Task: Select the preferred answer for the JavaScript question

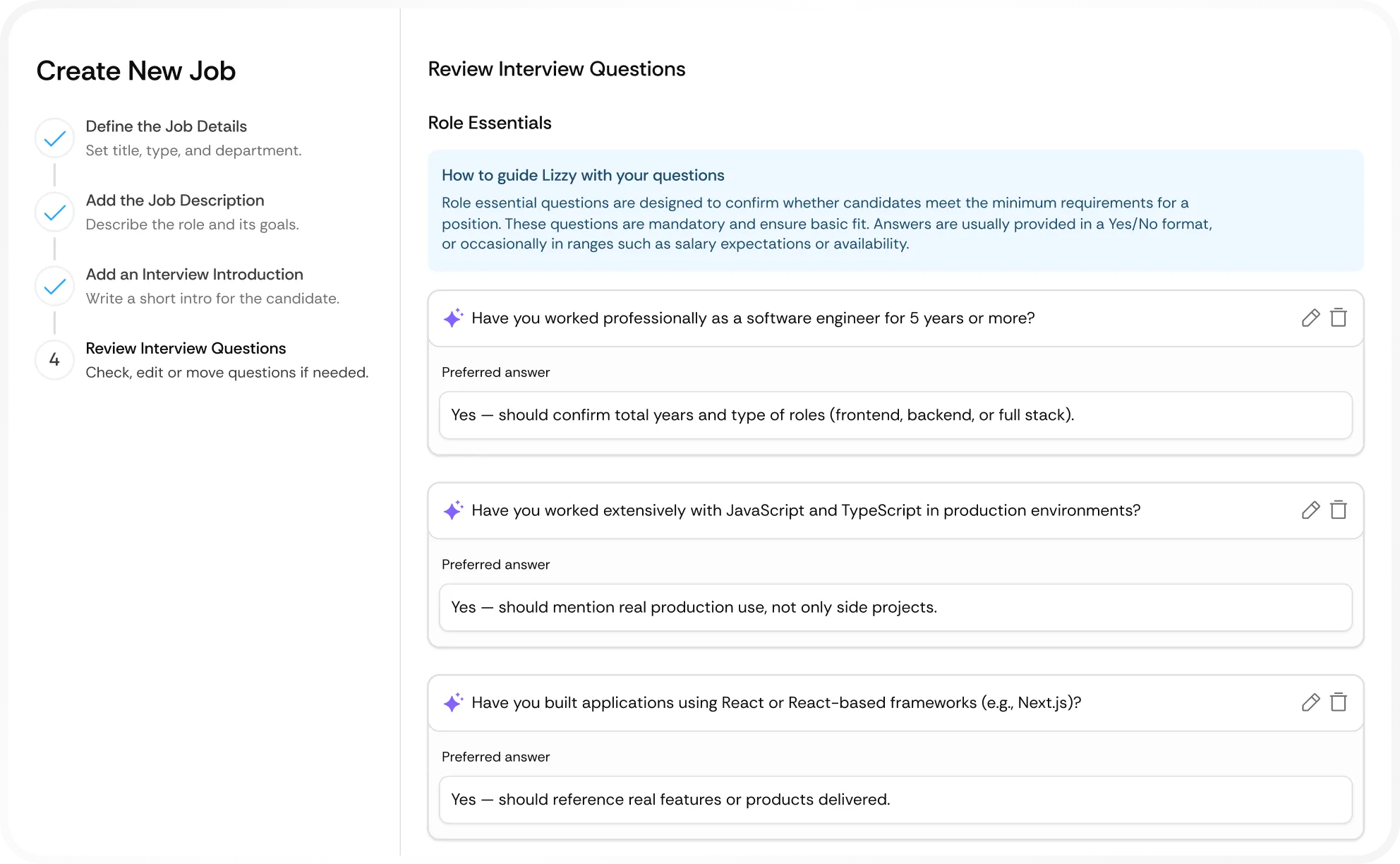Action: [x=895, y=607]
